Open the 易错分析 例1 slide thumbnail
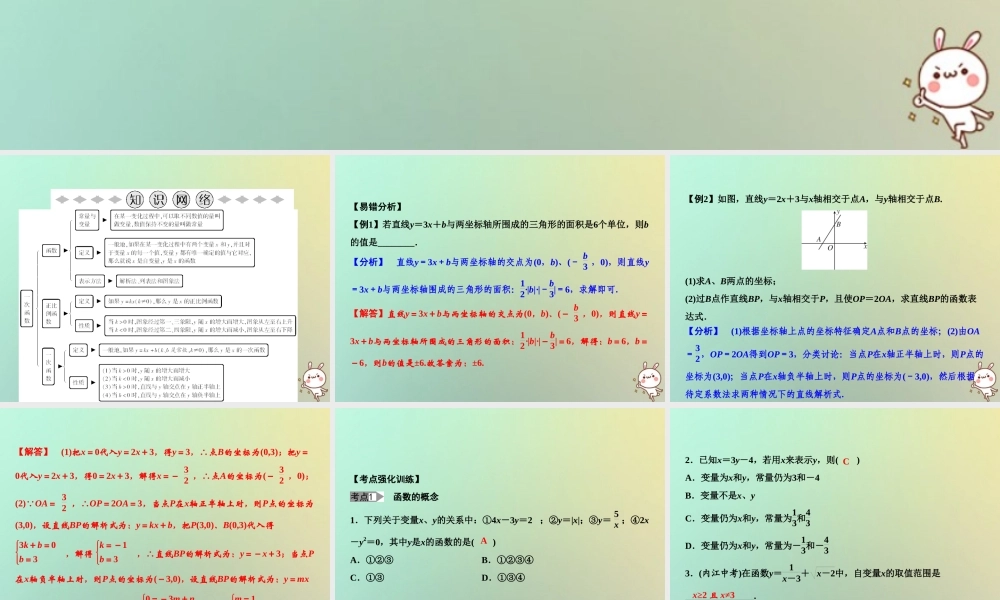This screenshot has height=600, width=1000. click(500, 279)
